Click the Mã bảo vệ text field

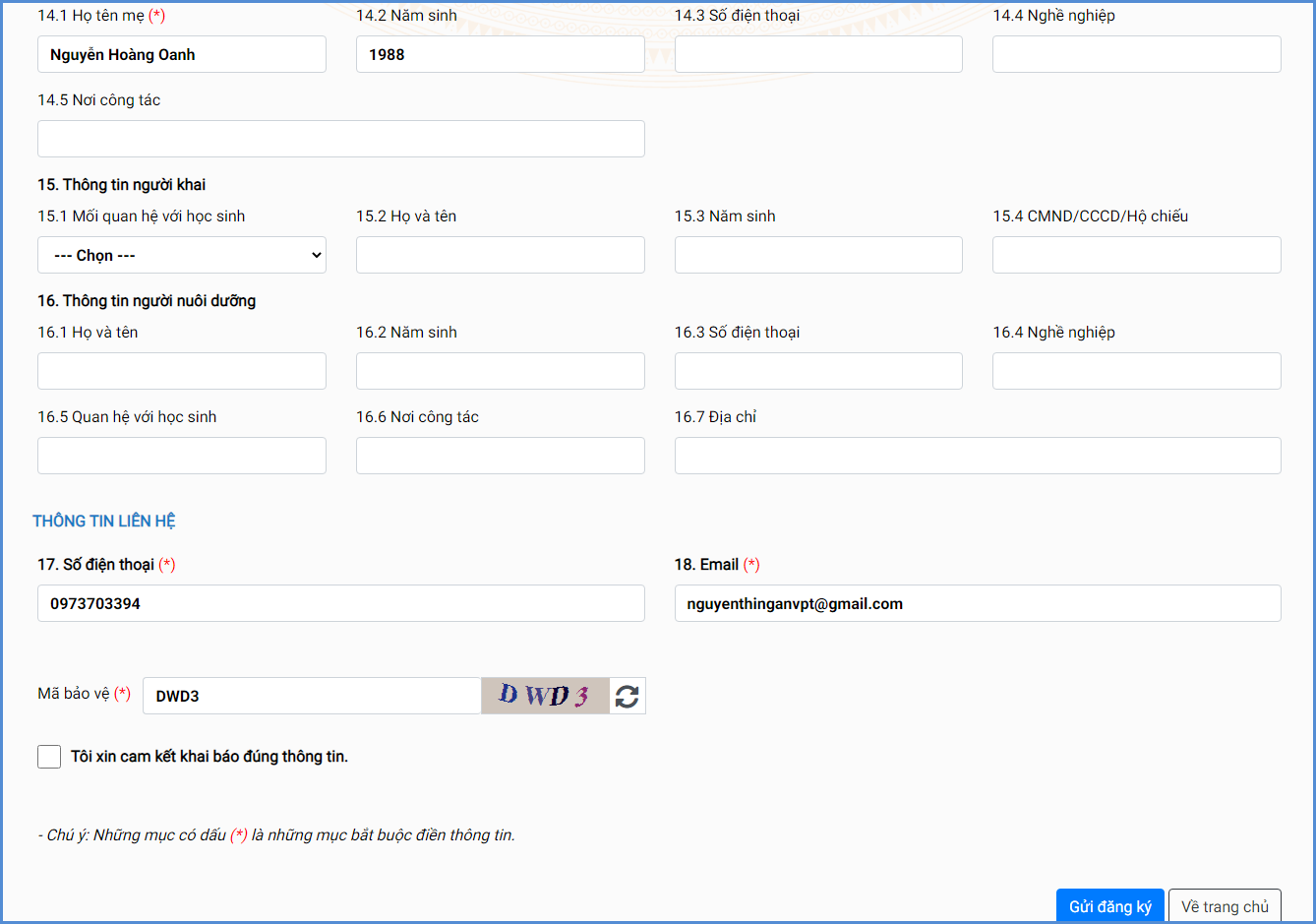tap(312, 696)
